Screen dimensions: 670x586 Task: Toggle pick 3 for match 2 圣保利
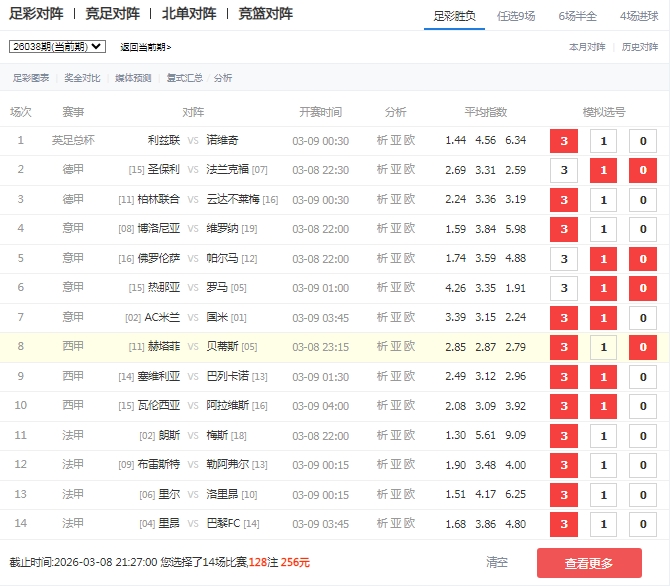(564, 171)
